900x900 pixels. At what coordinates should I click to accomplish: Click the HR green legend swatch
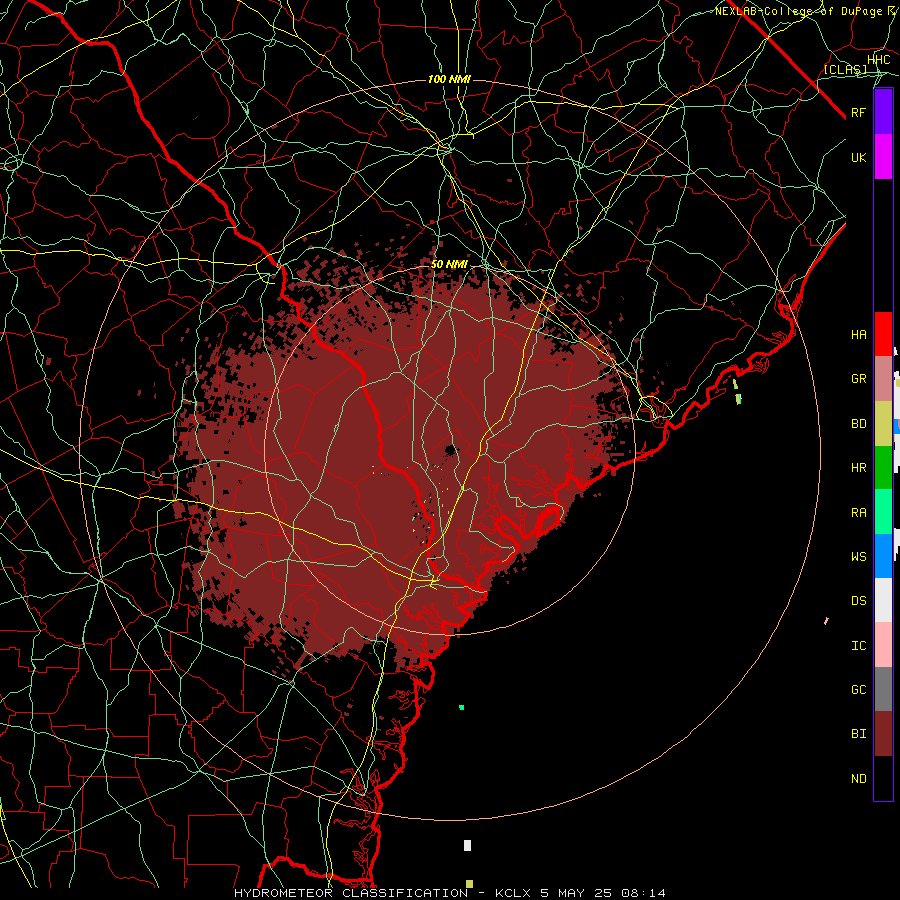pos(883,468)
